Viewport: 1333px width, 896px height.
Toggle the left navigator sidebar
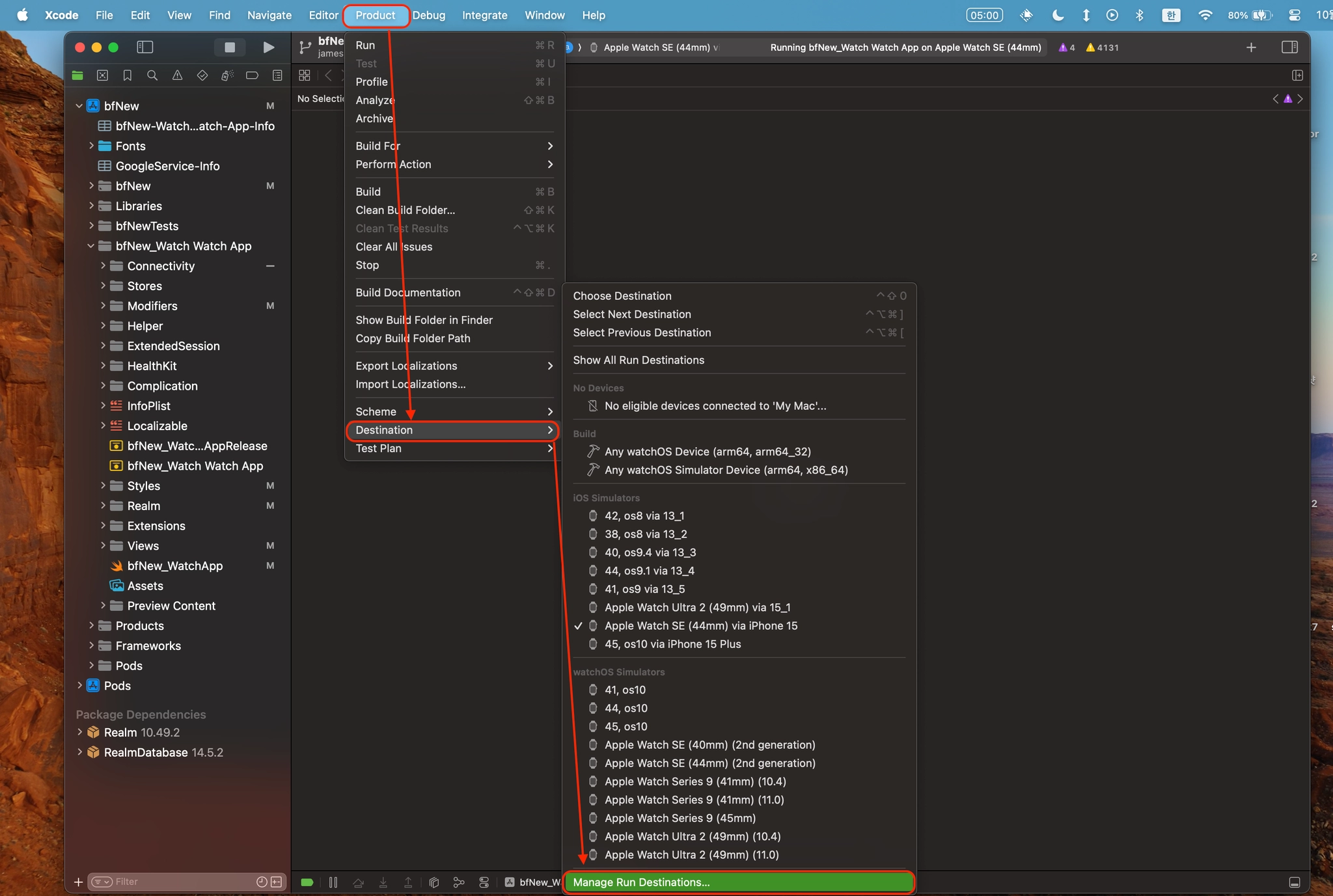click(144, 47)
